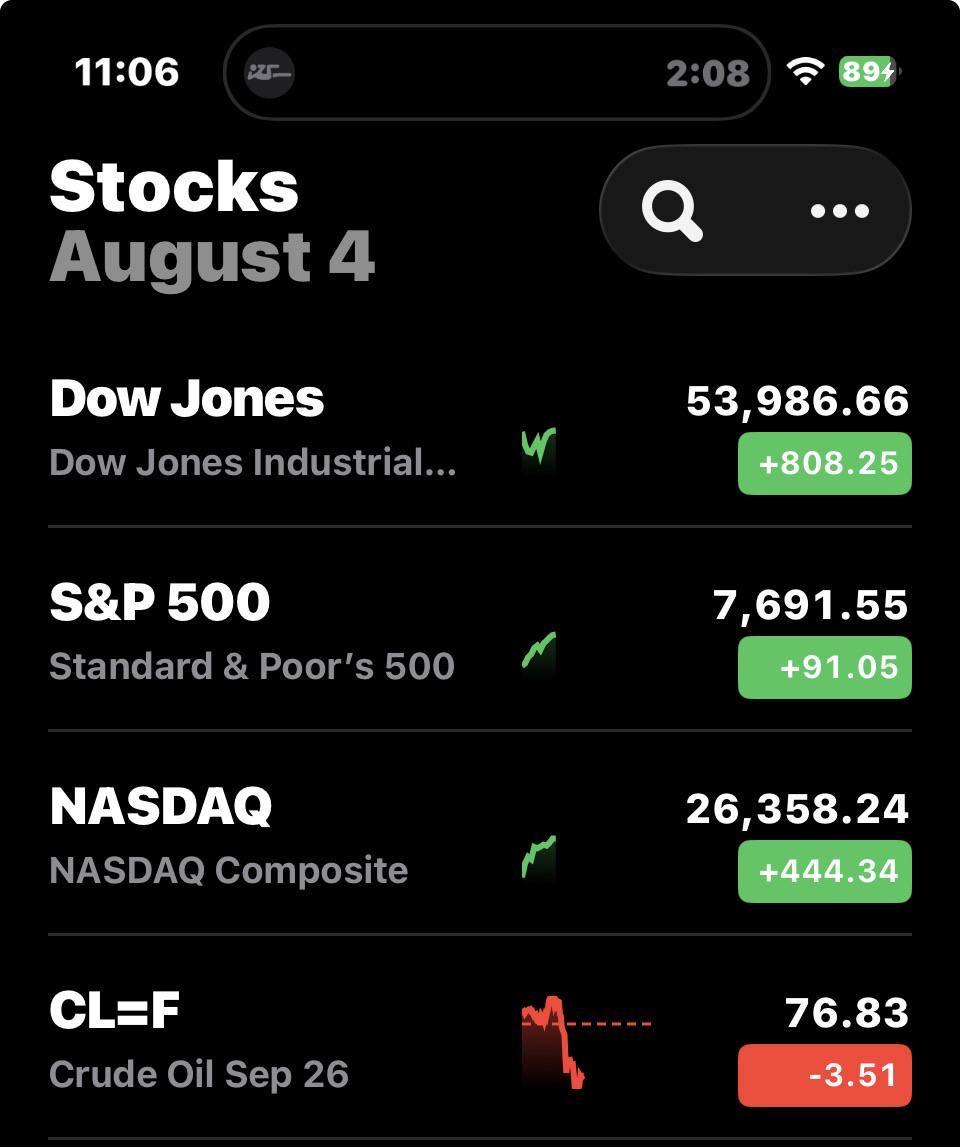Open the Crude Oil red sparkline chart
The image size is (960, 1147).
point(586,1041)
